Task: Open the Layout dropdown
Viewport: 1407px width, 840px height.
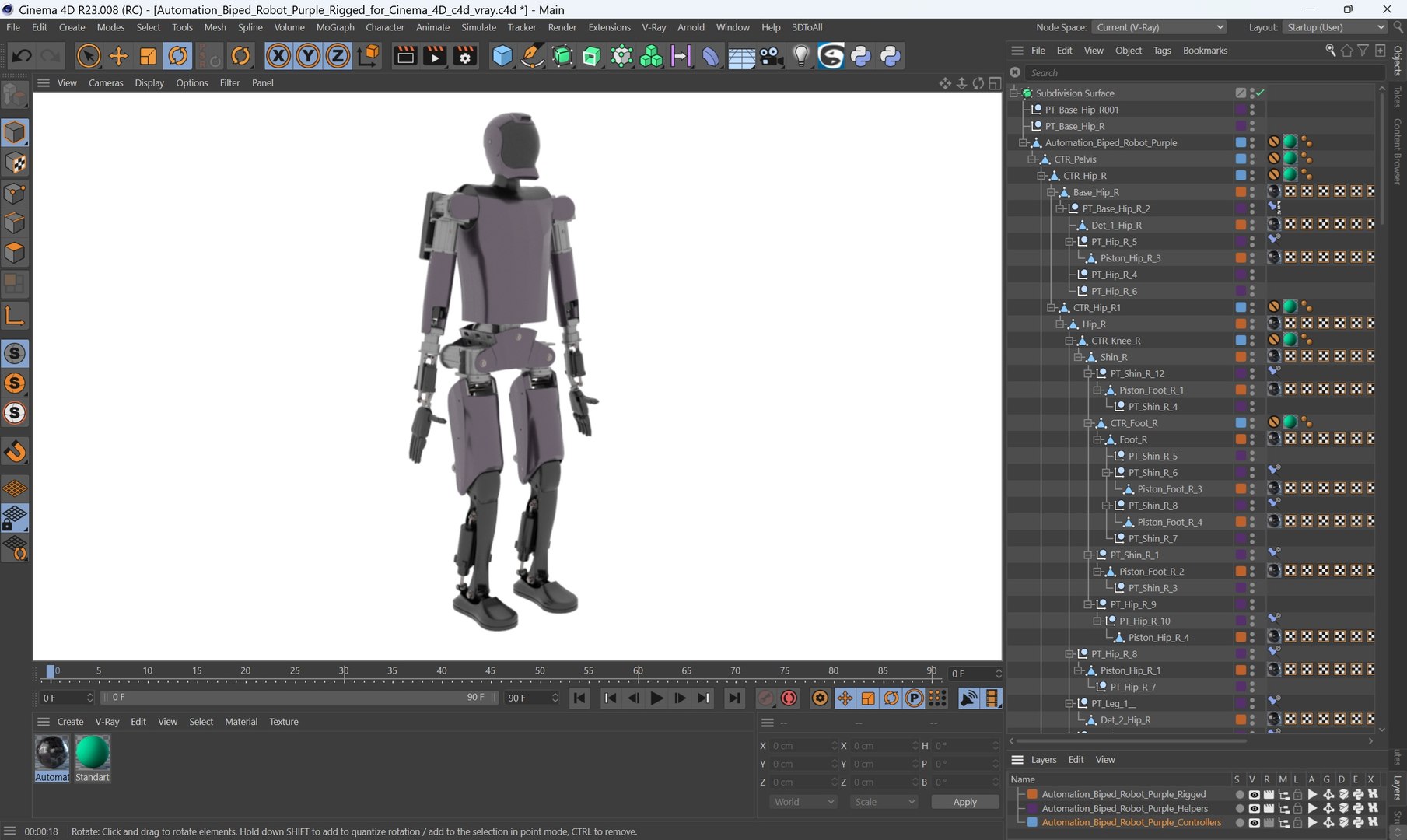Action: tap(1334, 27)
